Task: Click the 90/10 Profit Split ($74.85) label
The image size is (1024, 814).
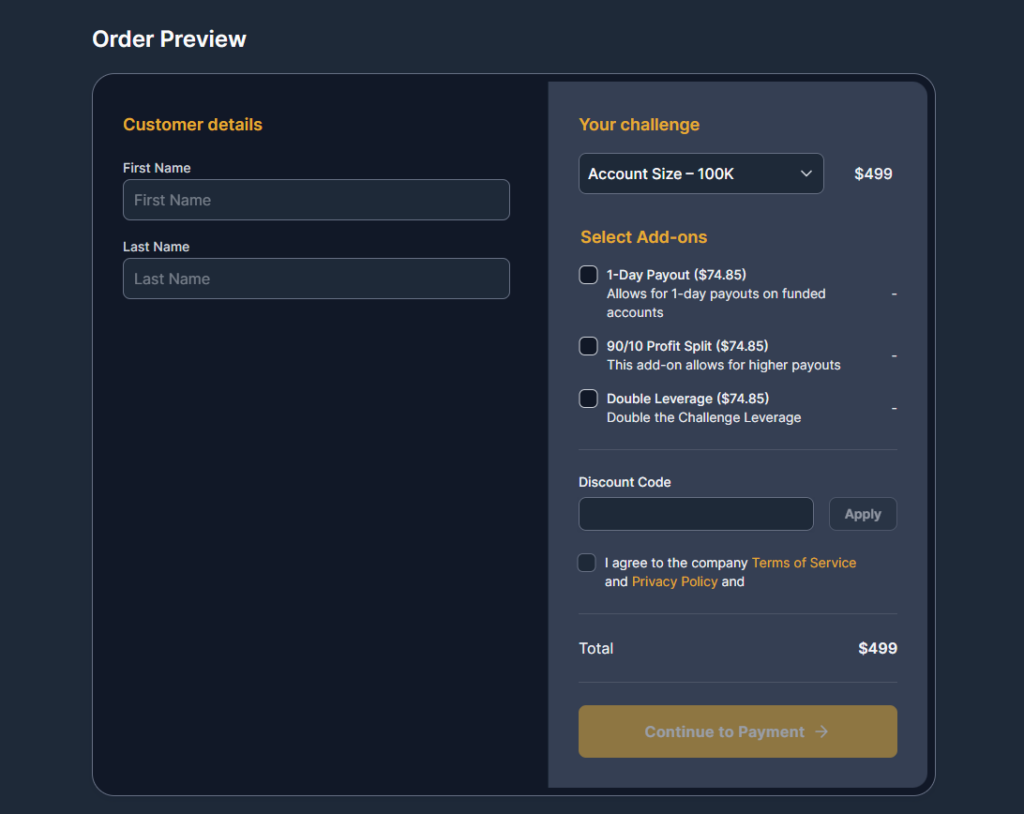Action: coord(687,346)
